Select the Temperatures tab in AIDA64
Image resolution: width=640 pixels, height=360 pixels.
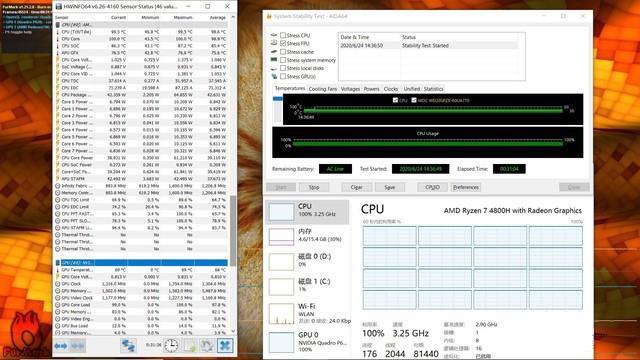(x=289, y=89)
